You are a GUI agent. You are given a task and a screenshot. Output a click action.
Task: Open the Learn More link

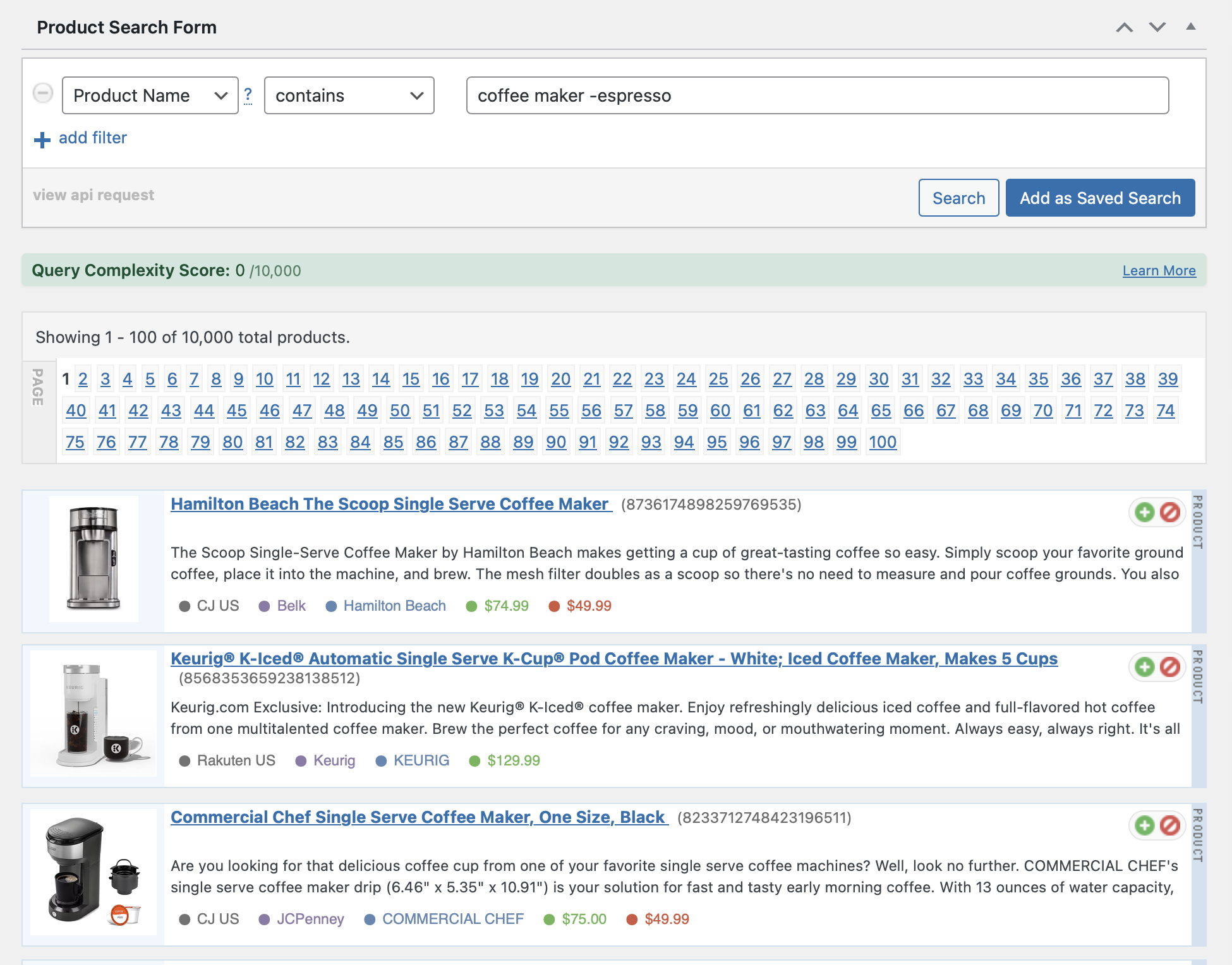click(1159, 270)
